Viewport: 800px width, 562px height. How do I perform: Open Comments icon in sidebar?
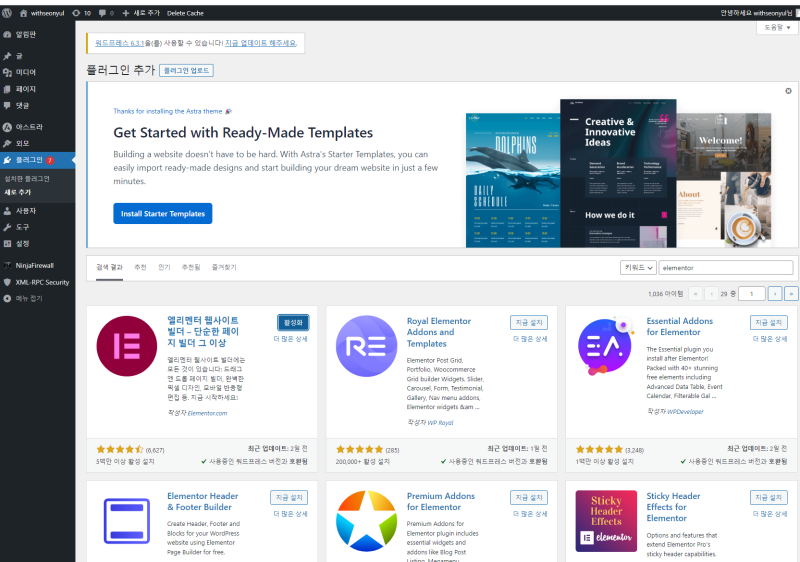click(x=7, y=106)
